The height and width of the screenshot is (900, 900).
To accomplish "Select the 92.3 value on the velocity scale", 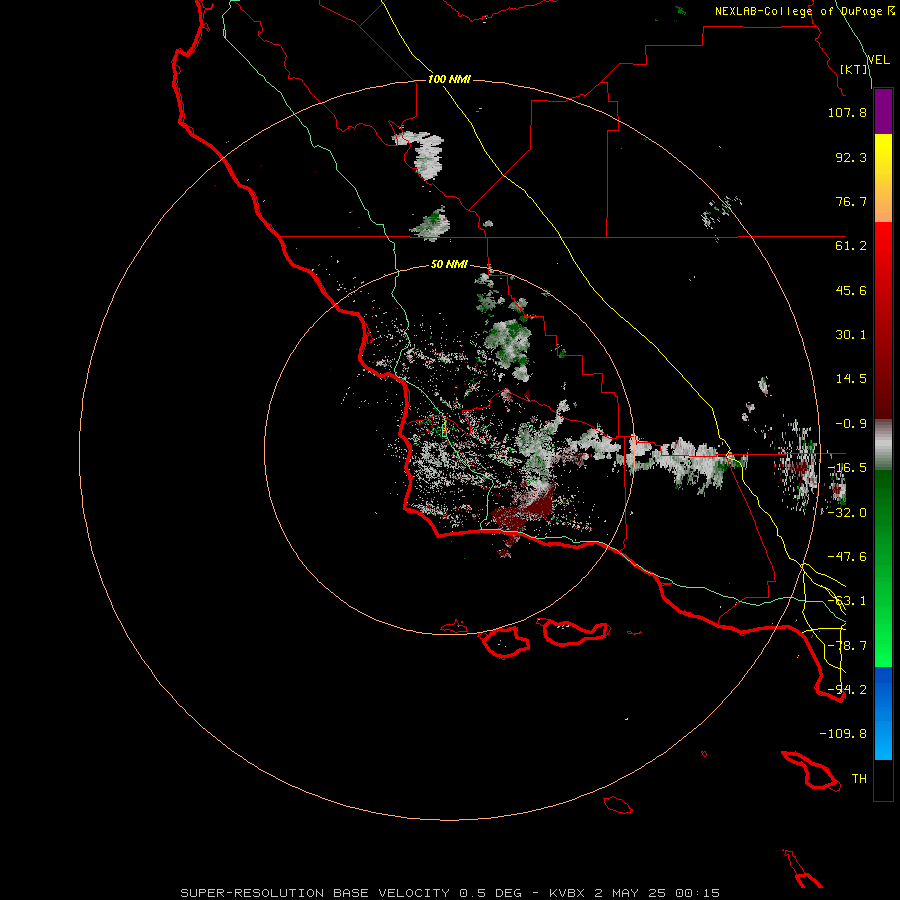I will pos(851,157).
